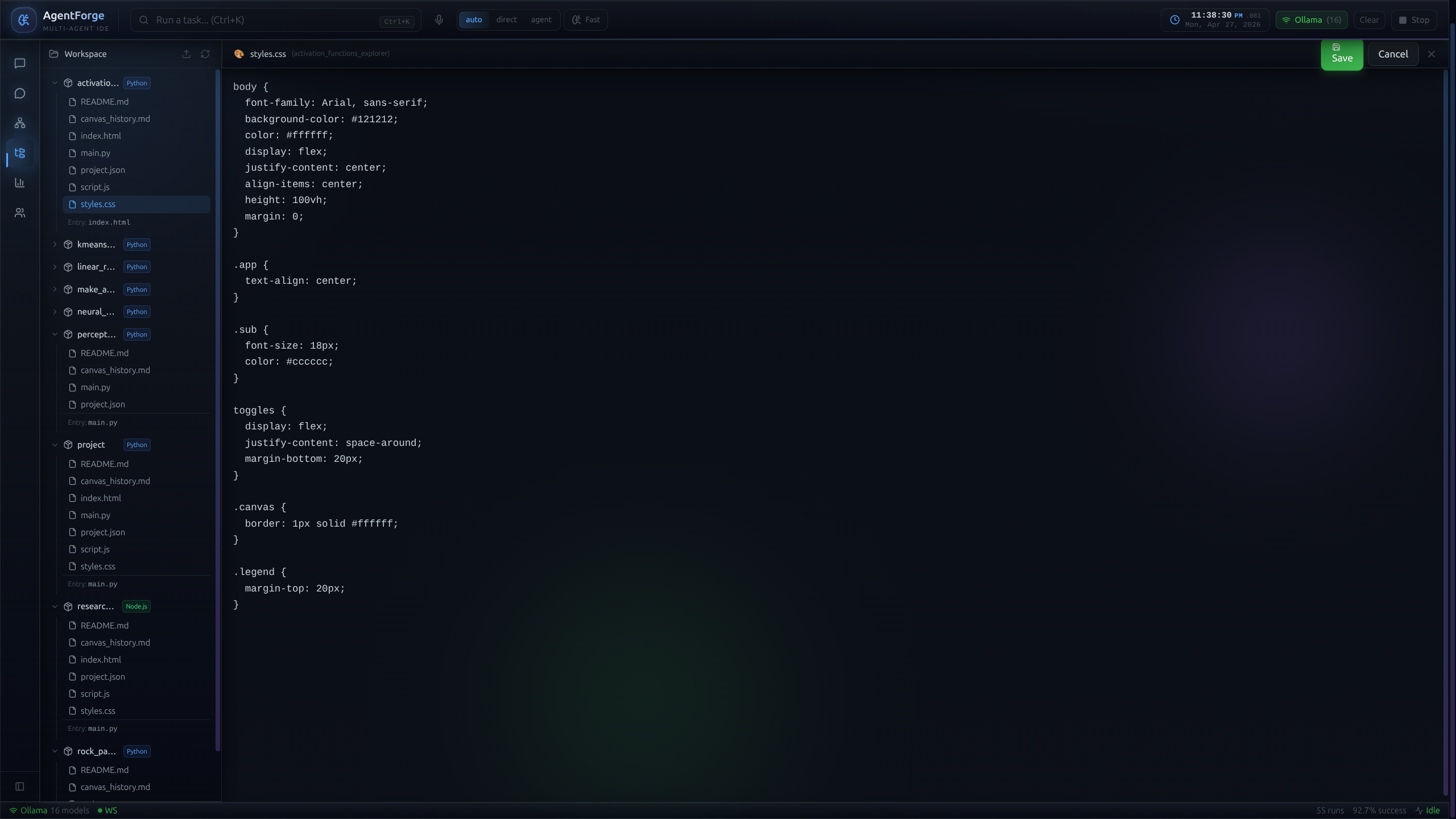Click the '55 runs' status text

point(1330,810)
